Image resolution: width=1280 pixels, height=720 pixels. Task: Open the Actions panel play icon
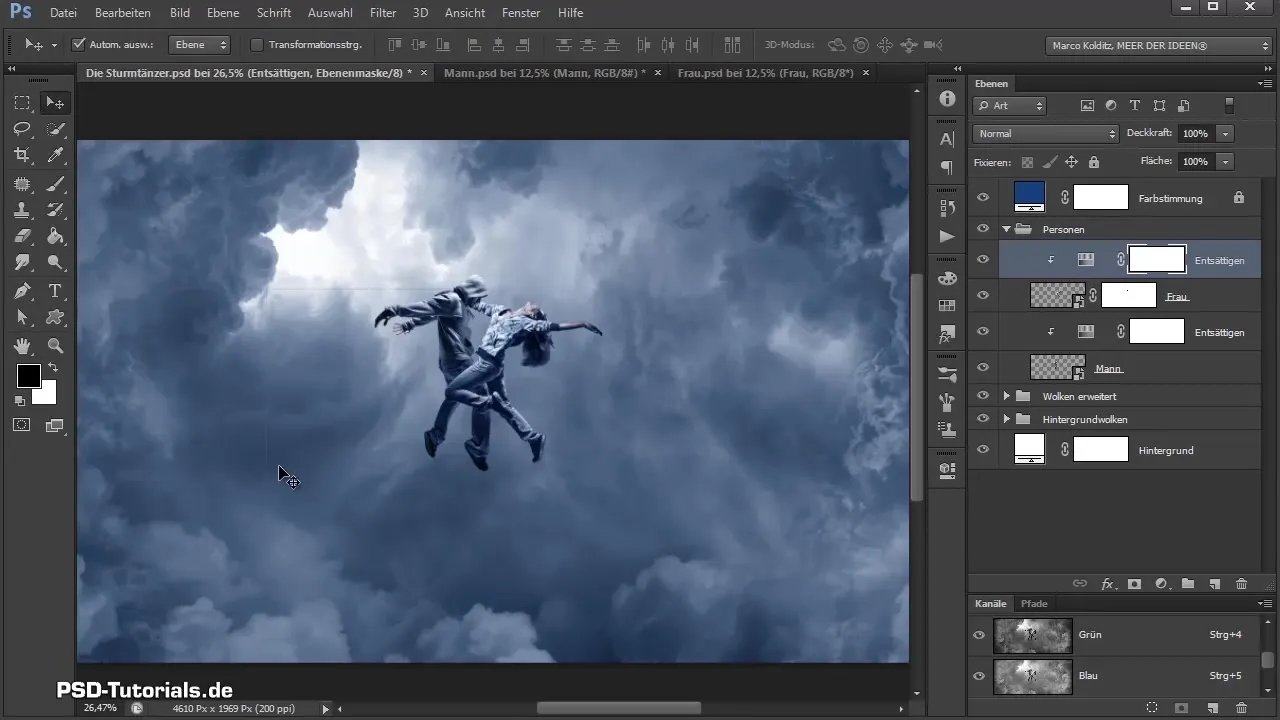coord(947,236)
